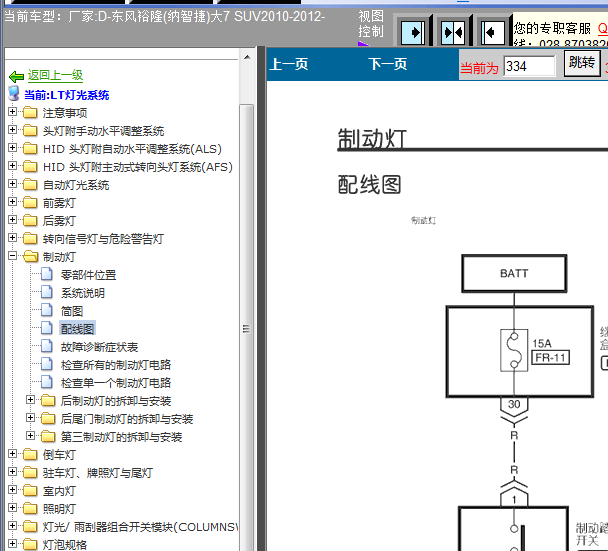The height and width of the screenshot is (551, 608).
Task: Select the 故障诊断症状表 item
Action: coord(99,347)
